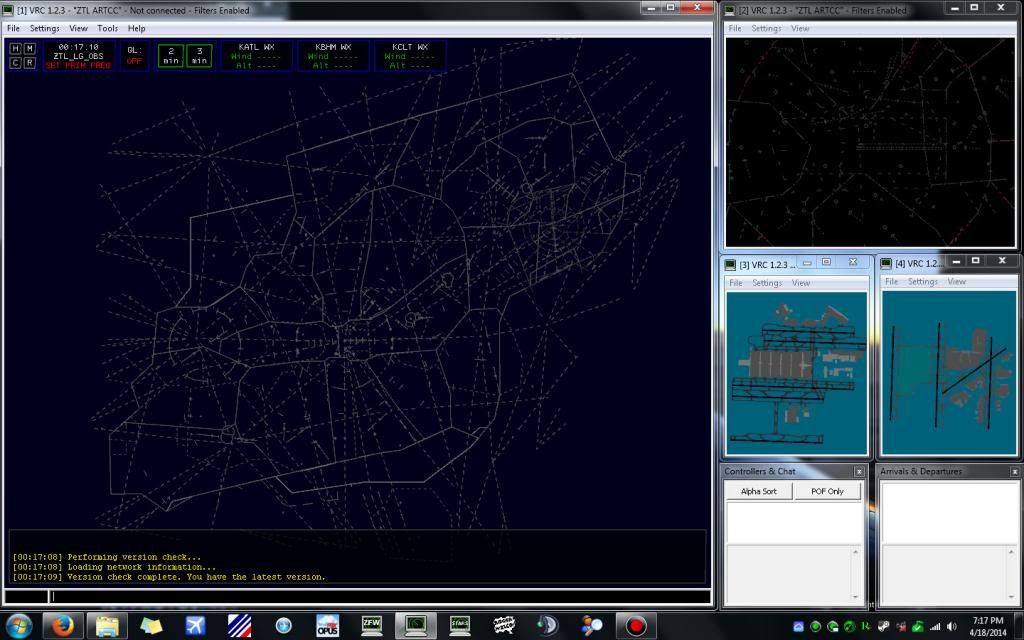This screenshot has height=640, width=1024.
Task: Close the Controllers & Chat panel
Action: (x=859, y=471)
